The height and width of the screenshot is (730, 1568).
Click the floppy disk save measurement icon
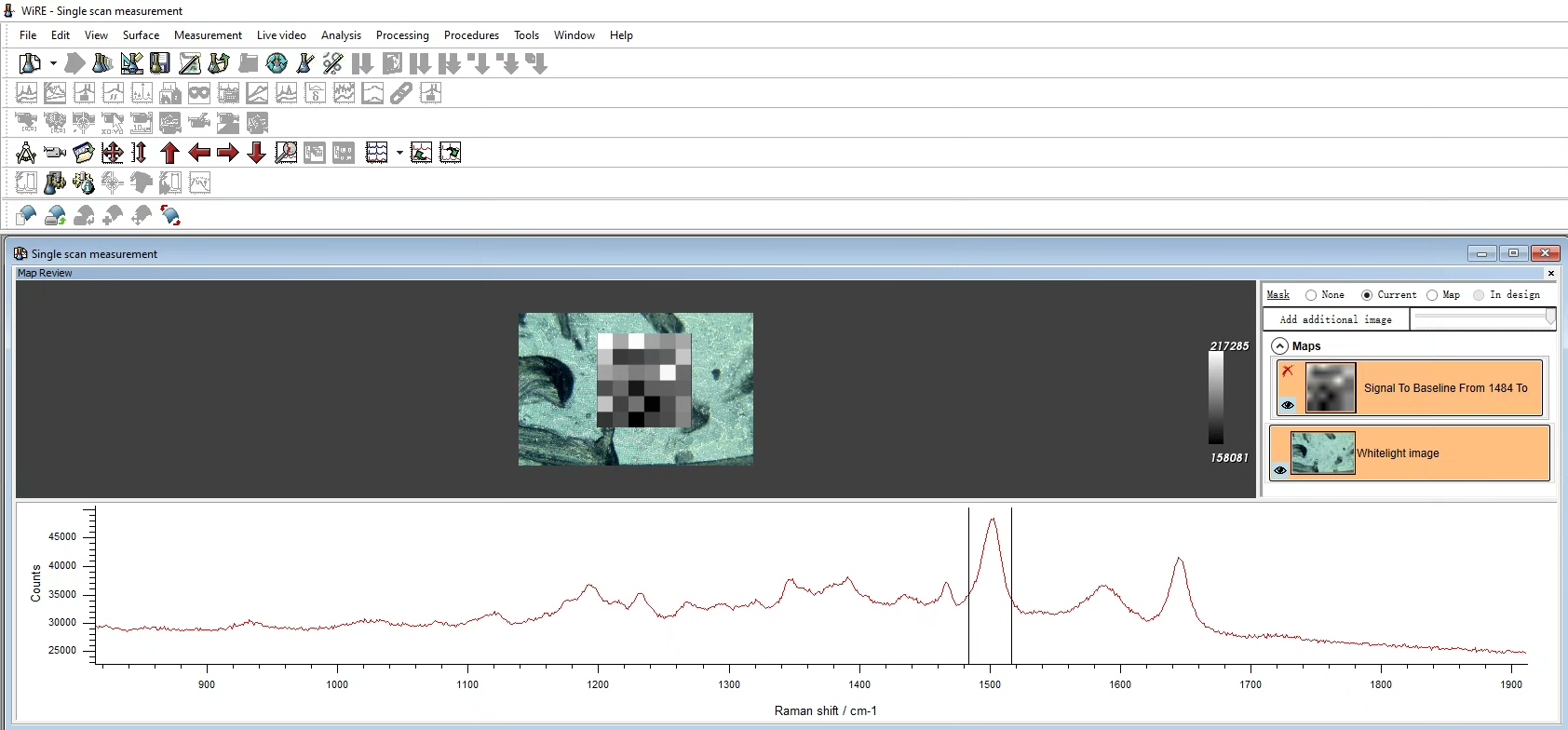[x=160, y=63]
